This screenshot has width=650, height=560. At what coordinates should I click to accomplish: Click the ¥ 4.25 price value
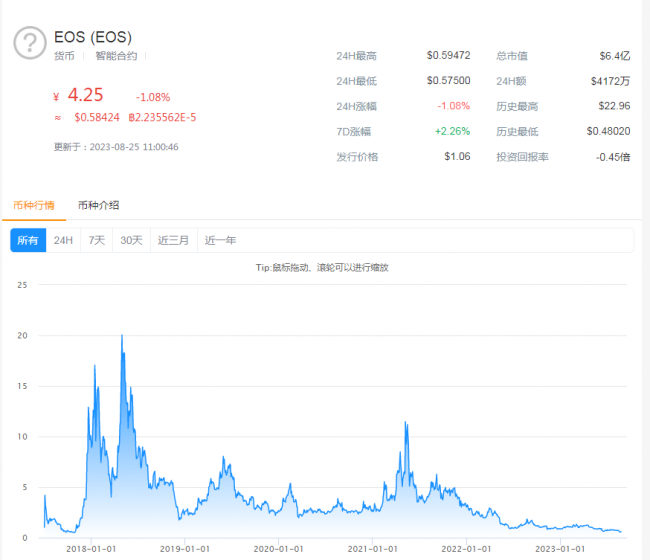point(78,95)
